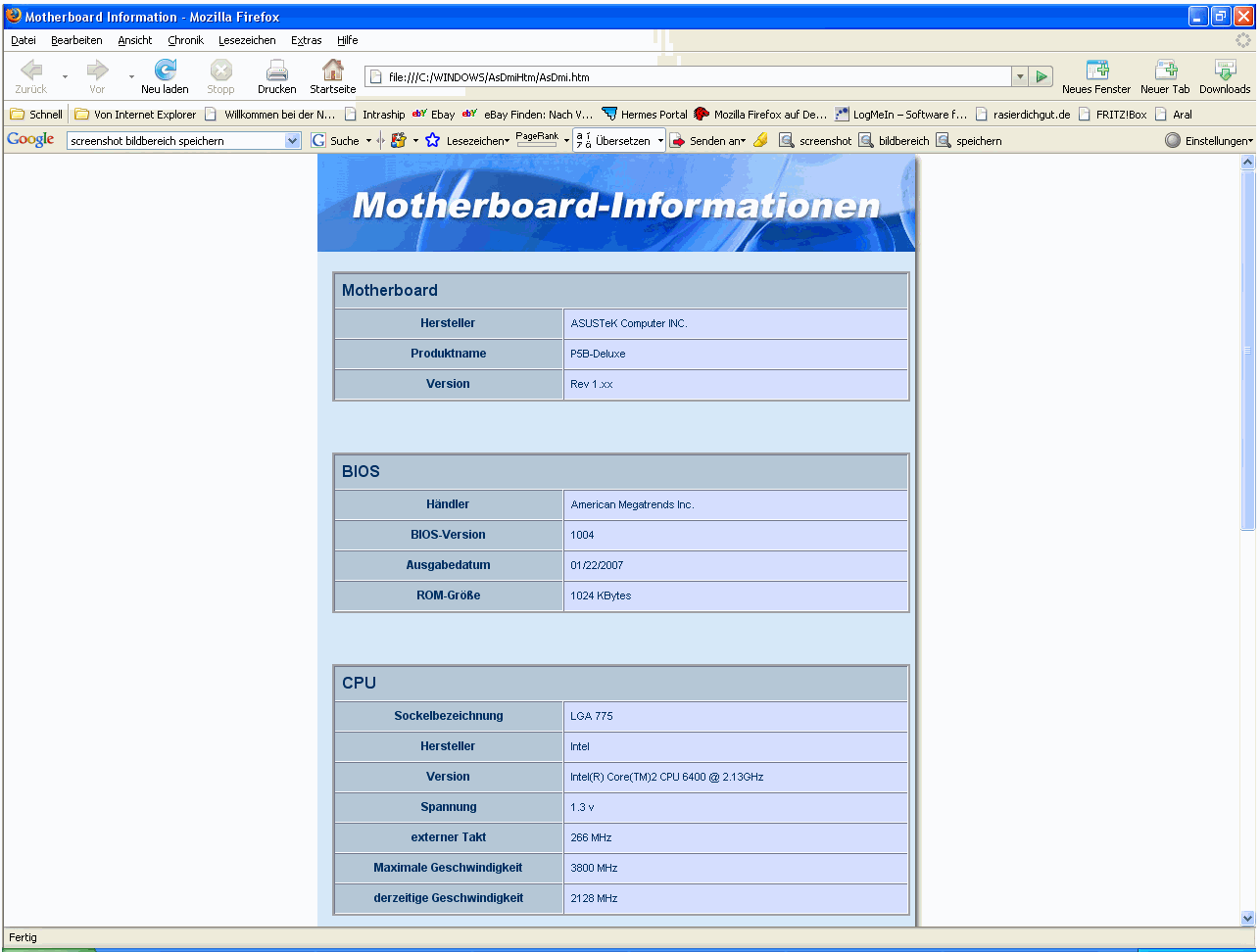Open Willkommen bei der N... bookmark
The width and height of the screenshot is (1260, 952).
click(x=269, y=115)
